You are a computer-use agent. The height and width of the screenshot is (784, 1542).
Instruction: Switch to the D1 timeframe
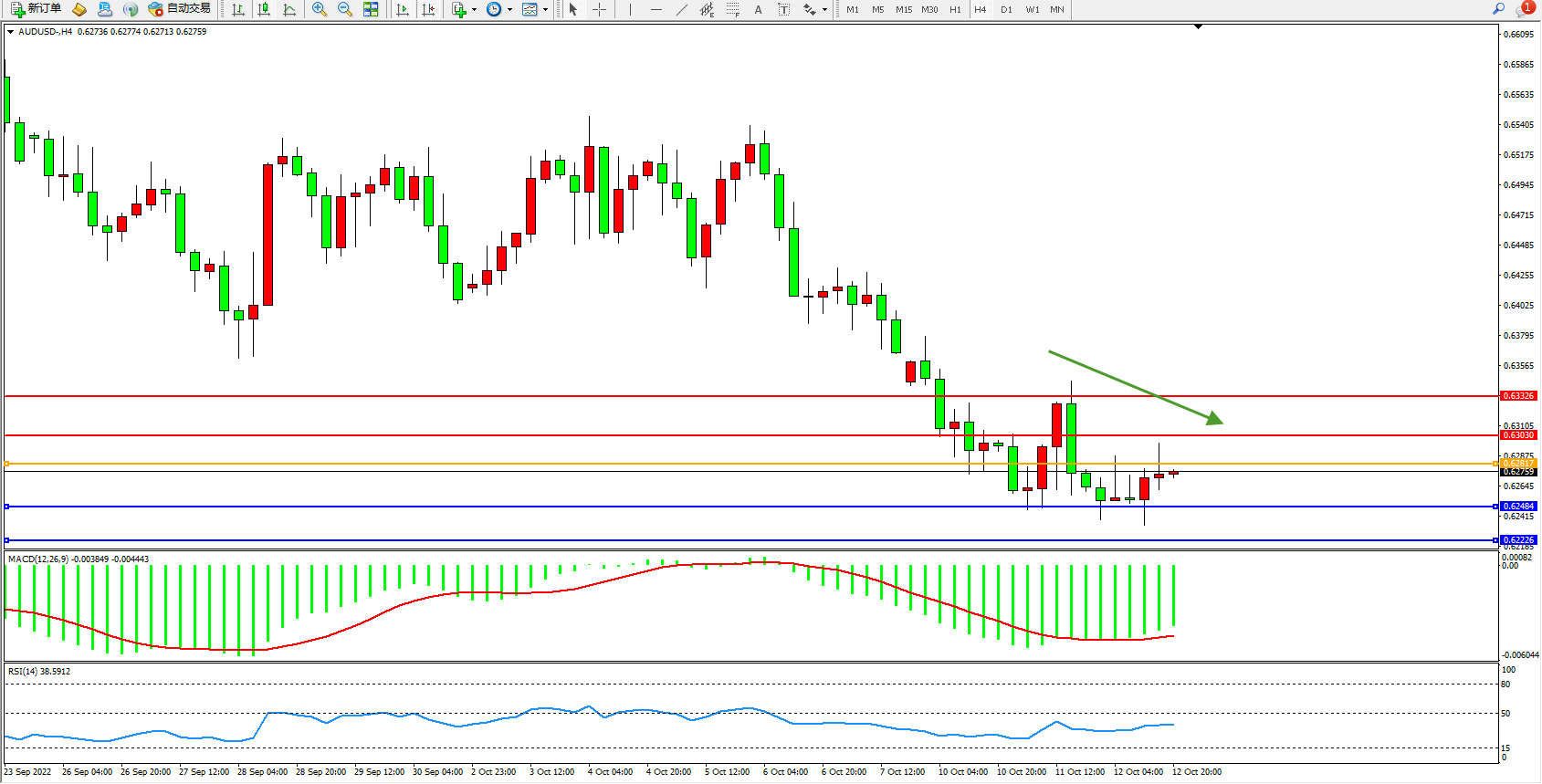(x=1006, y=9)
